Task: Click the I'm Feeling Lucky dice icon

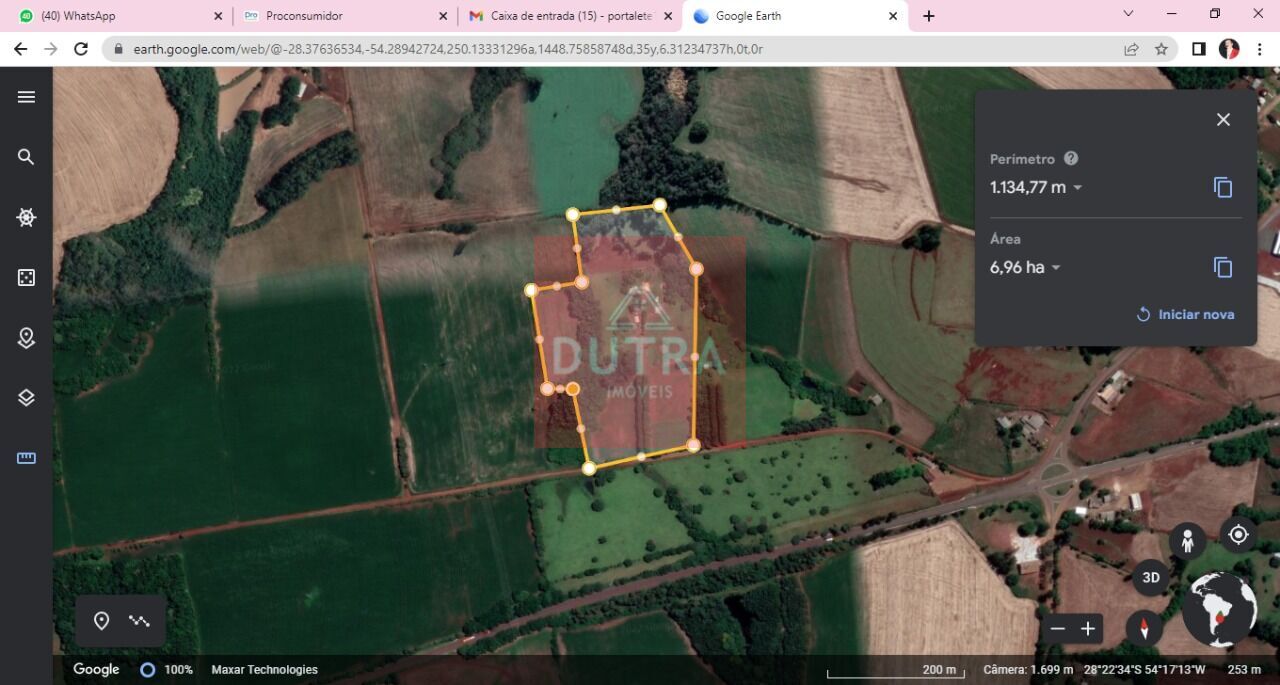Action: (26, 278)
